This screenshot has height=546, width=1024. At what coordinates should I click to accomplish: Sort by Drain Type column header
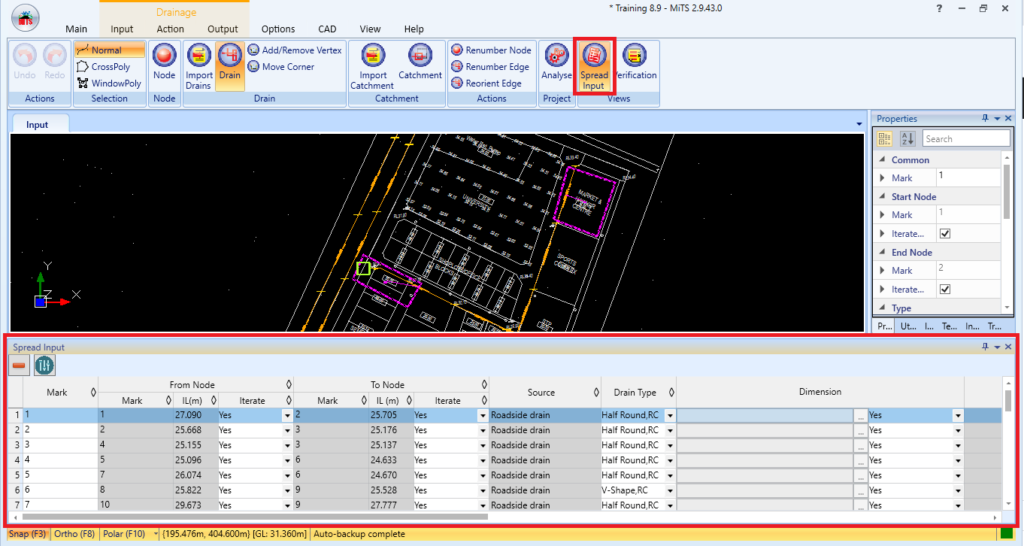point(639,393)
